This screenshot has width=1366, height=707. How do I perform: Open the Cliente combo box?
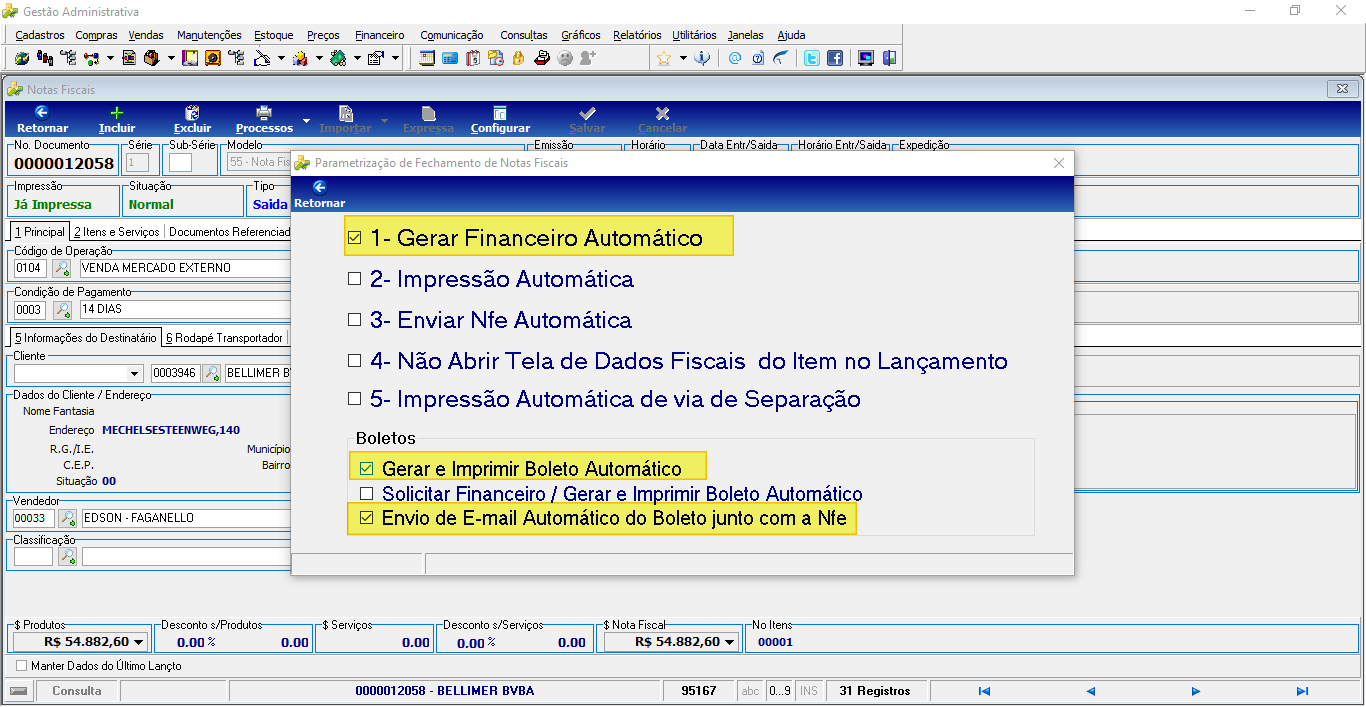point(78,374)
